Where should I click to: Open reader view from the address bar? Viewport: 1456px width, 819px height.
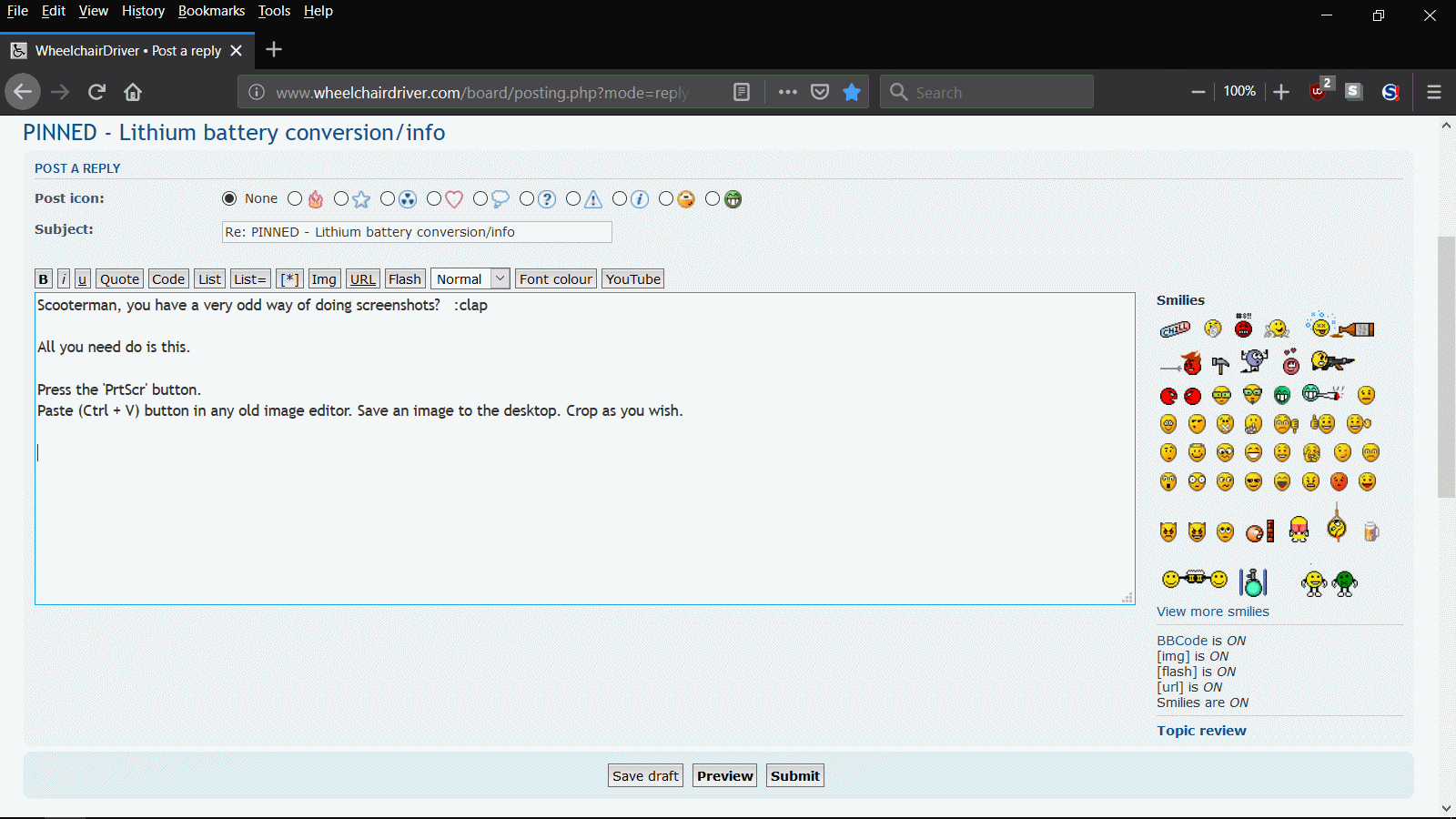742,92
